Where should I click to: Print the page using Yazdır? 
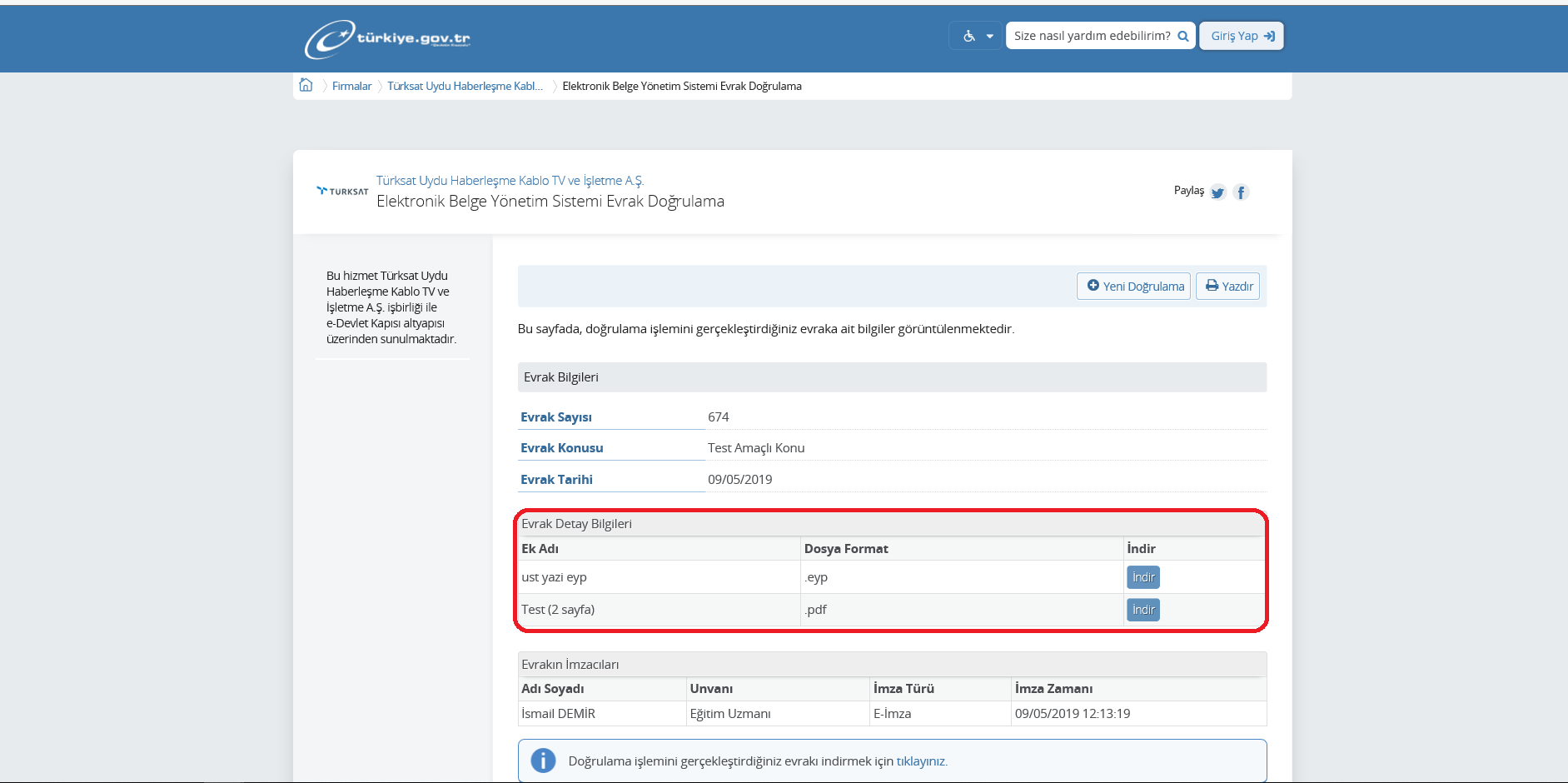pos(1228,286)
